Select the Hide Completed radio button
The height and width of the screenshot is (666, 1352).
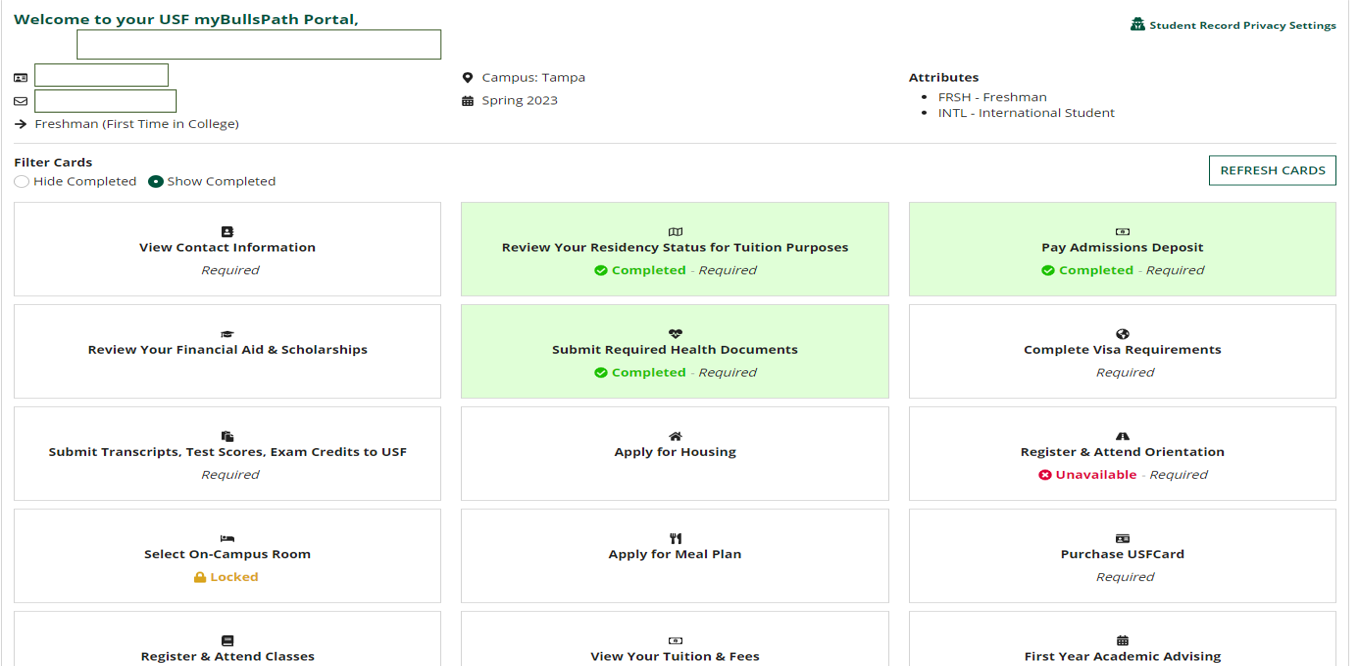[x=22, y=182]
